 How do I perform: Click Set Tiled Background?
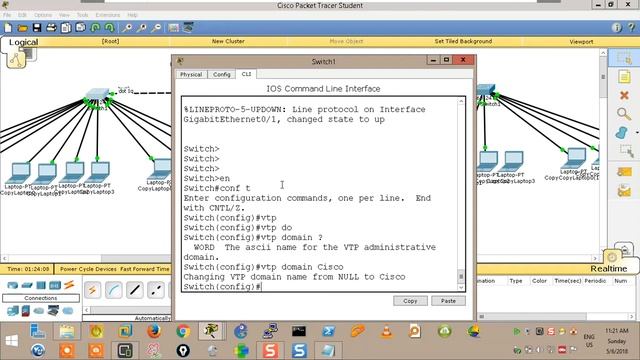point(463,41)
